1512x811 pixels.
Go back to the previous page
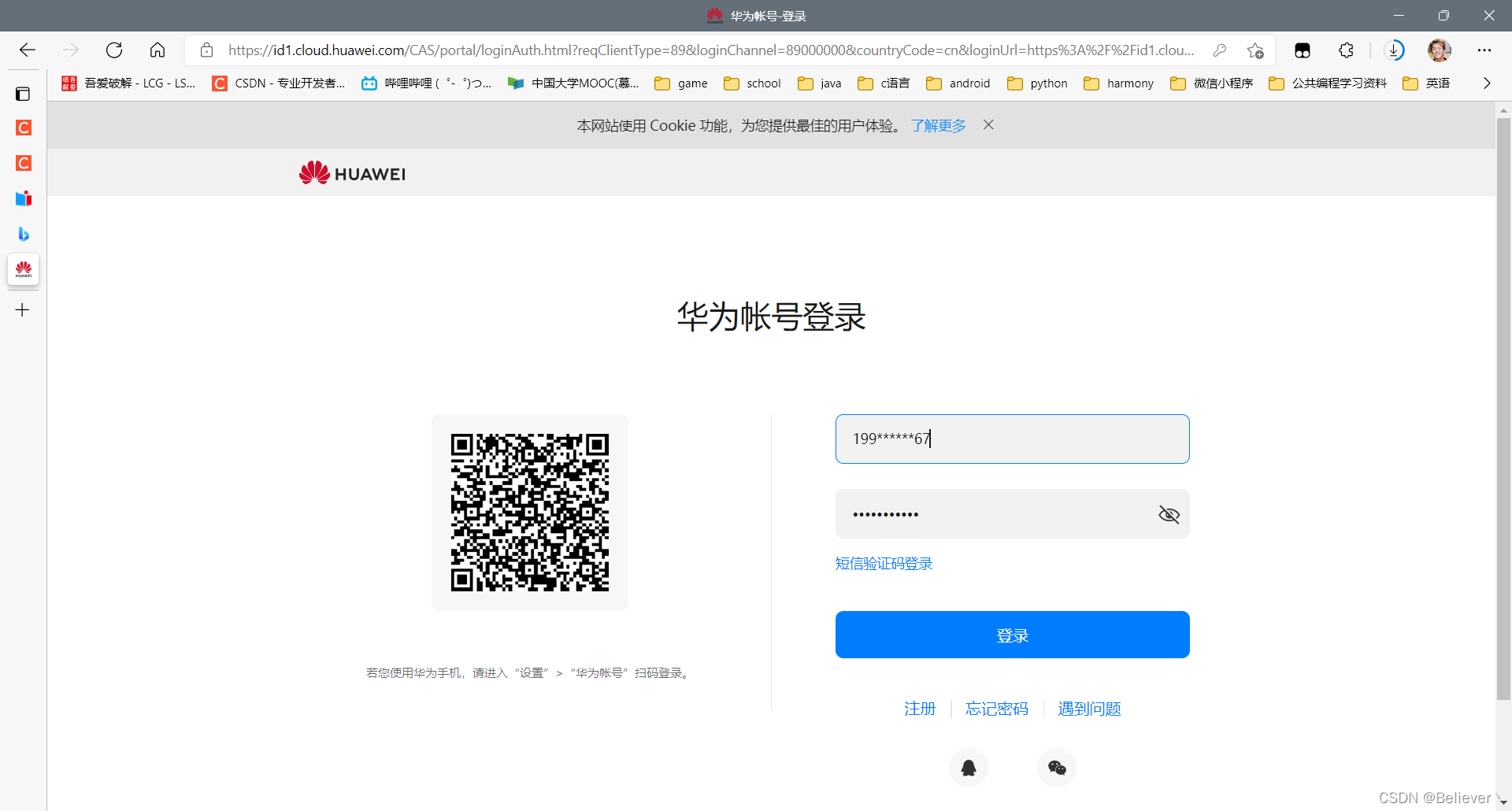pos(28,50)
